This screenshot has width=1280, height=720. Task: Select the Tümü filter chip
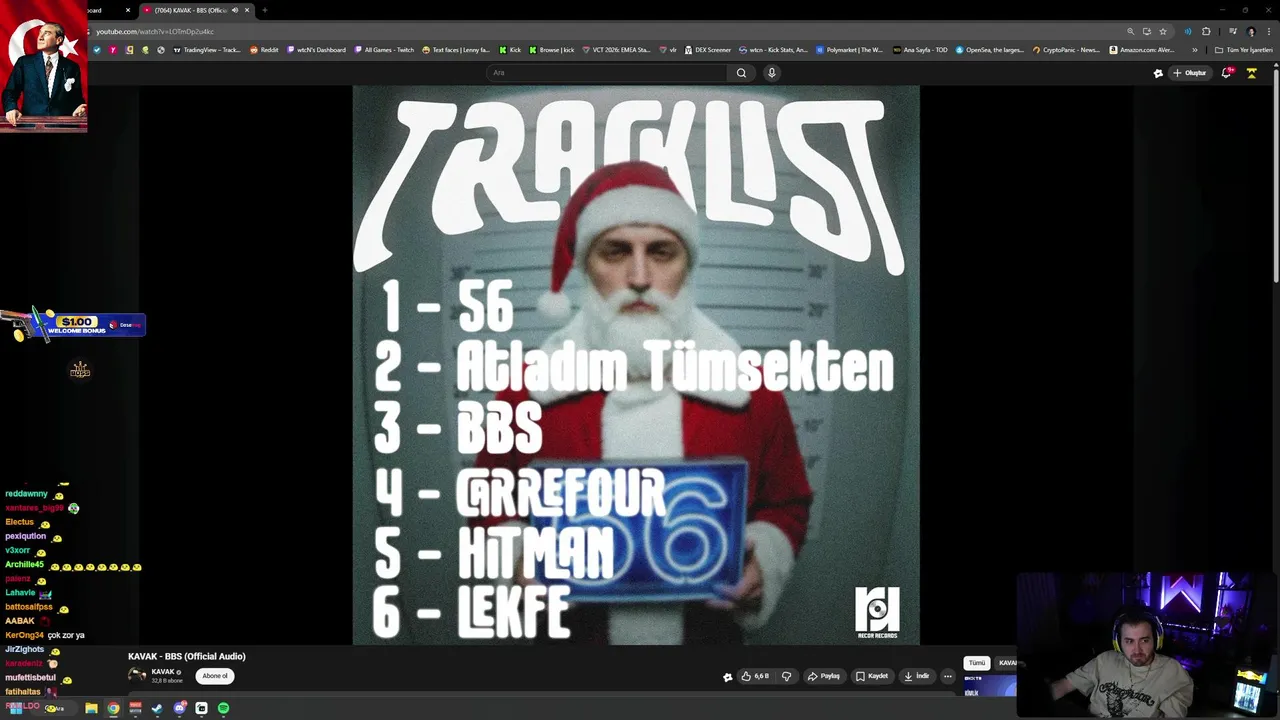(x=977, y=663)
